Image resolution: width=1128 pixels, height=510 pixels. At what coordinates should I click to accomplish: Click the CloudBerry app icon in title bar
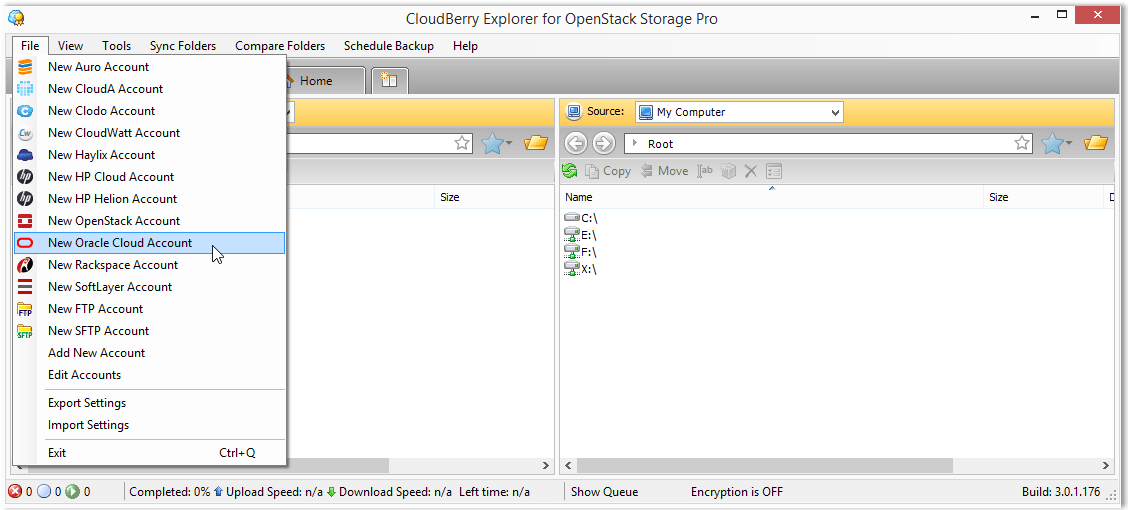coord(15,17)
